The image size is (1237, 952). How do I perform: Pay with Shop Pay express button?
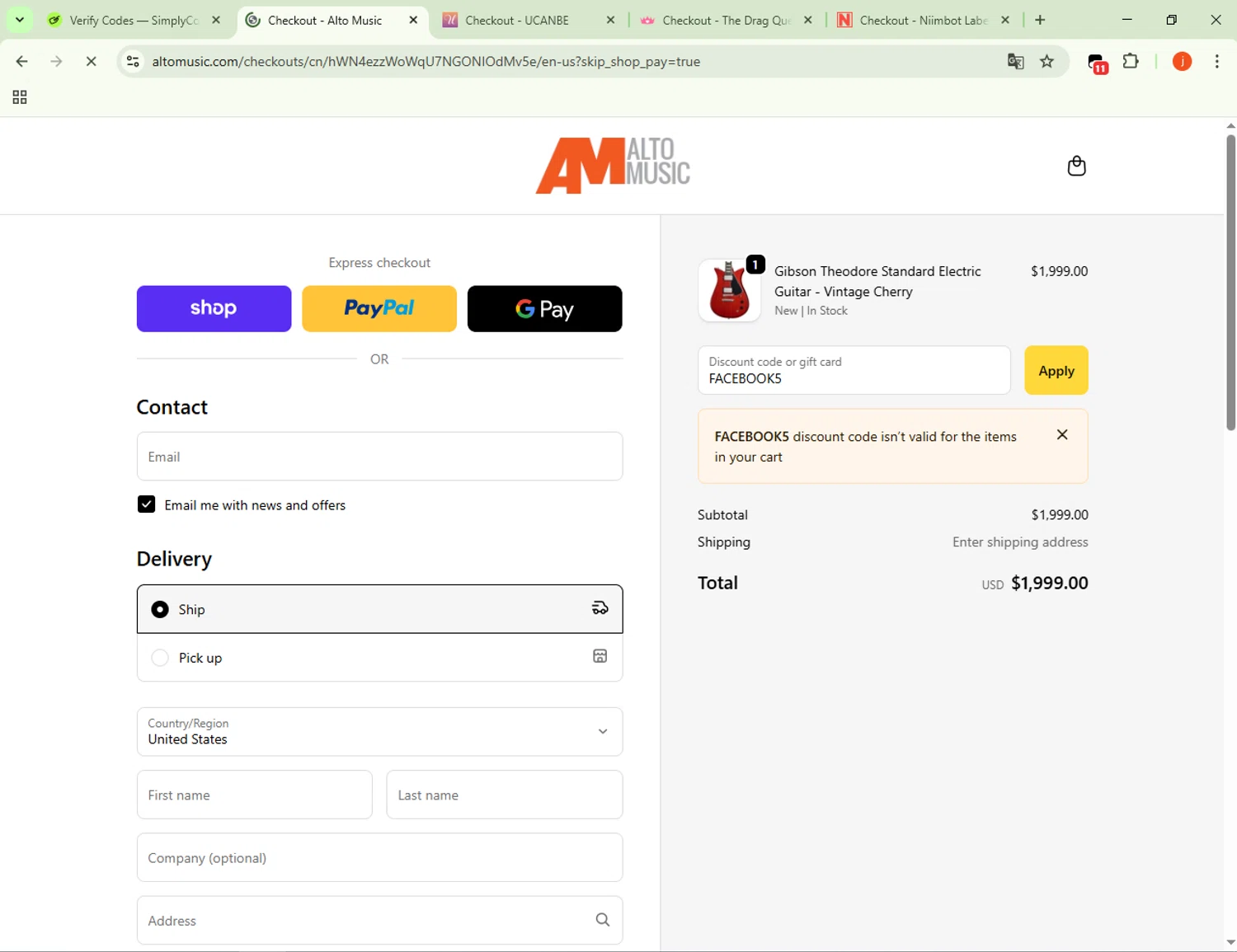point(214,308)
